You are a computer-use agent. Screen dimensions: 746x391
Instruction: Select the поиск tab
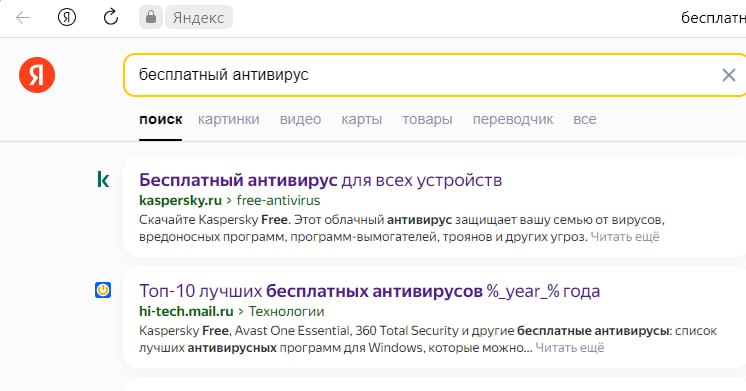click(161, 119)
